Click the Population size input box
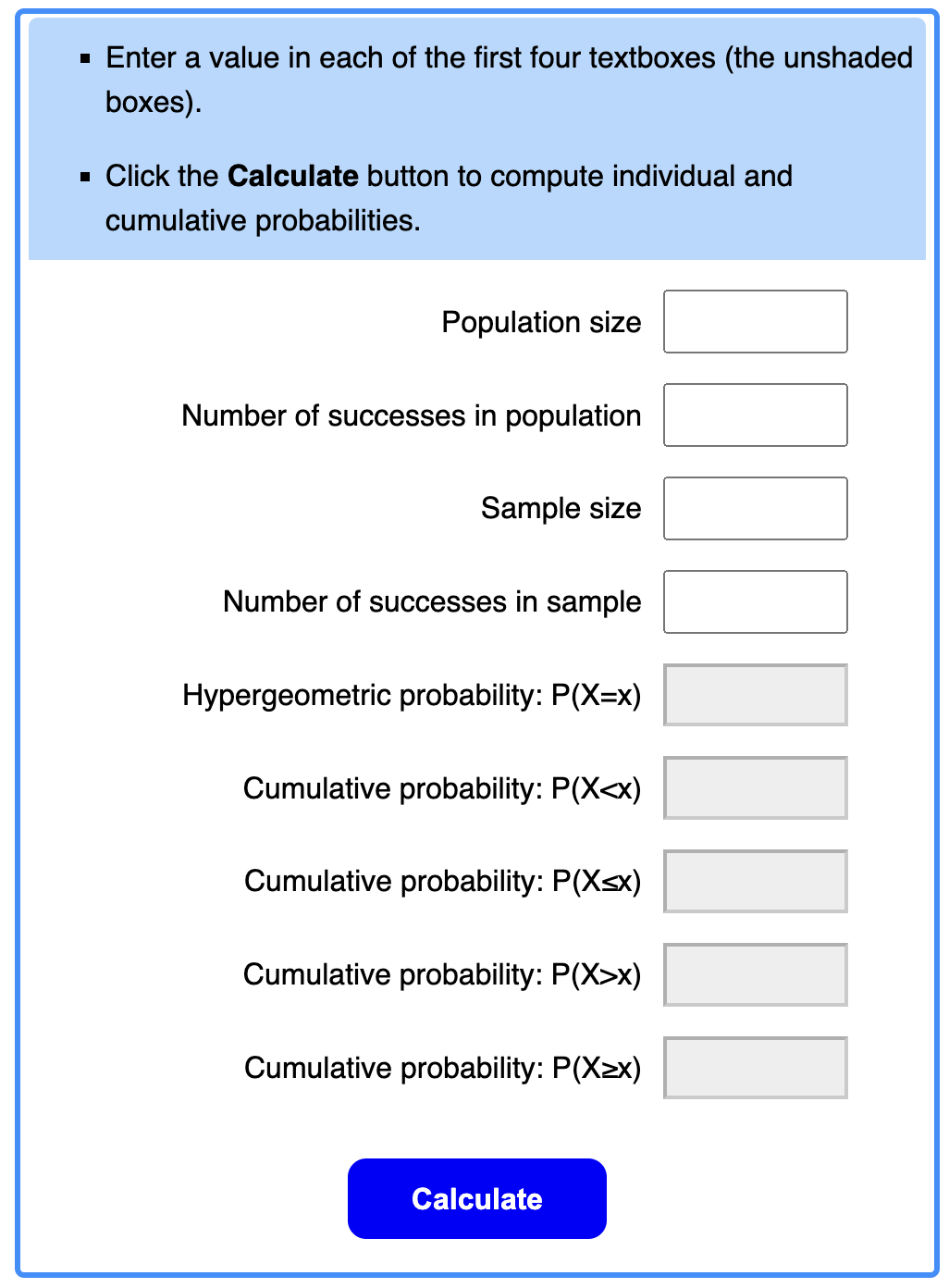This screenshot has height=1288, width=949. click(755, 321)
